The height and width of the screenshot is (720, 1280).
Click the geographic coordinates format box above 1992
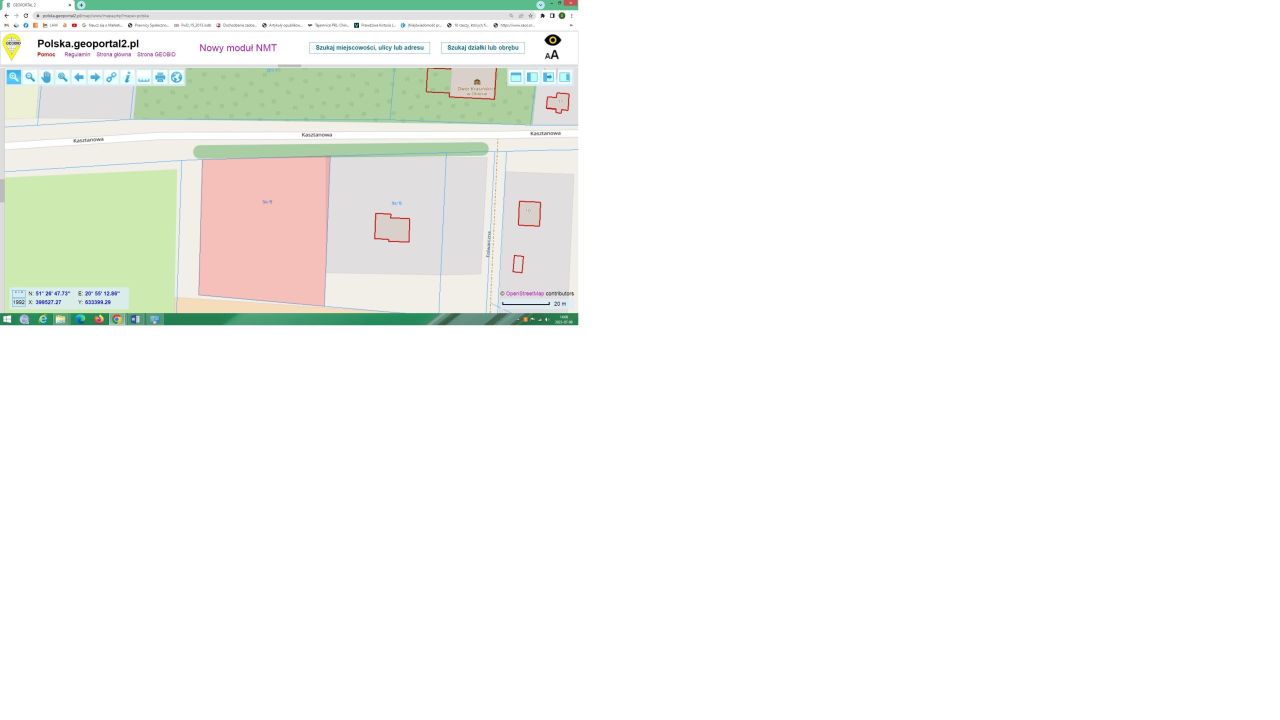point(19,293)
